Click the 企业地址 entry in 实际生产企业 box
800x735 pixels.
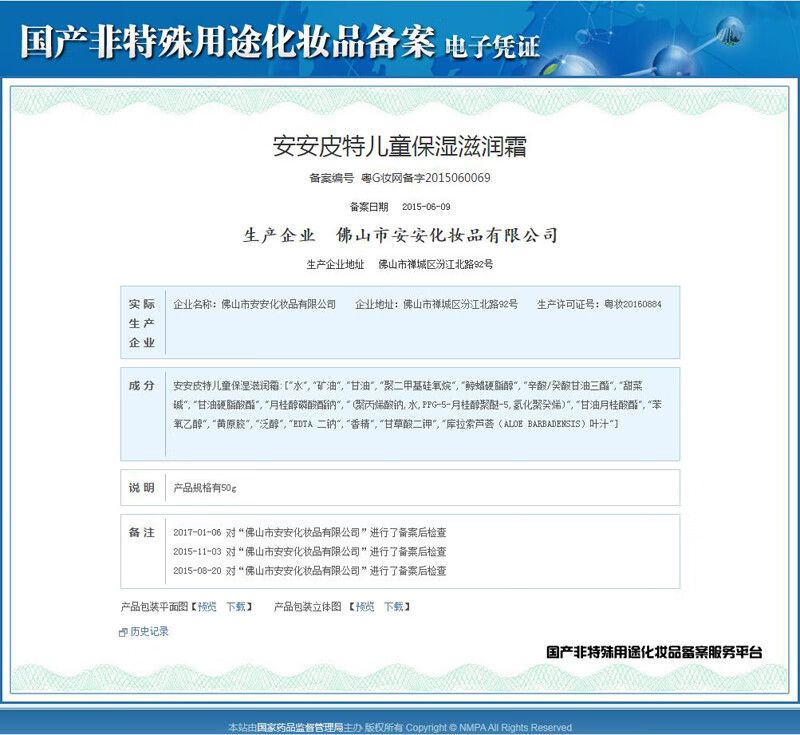coord(436,305)
